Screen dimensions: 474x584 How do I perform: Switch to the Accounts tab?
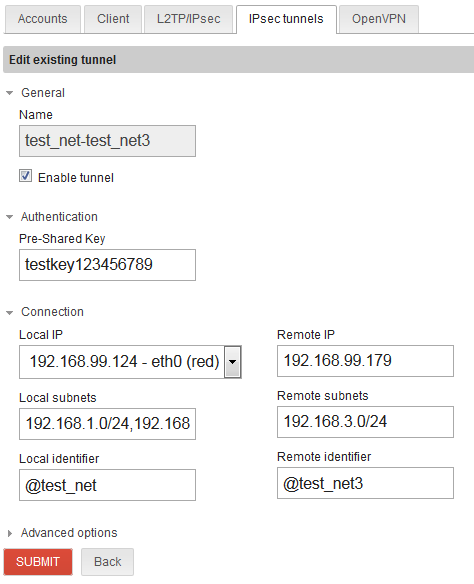42,19
